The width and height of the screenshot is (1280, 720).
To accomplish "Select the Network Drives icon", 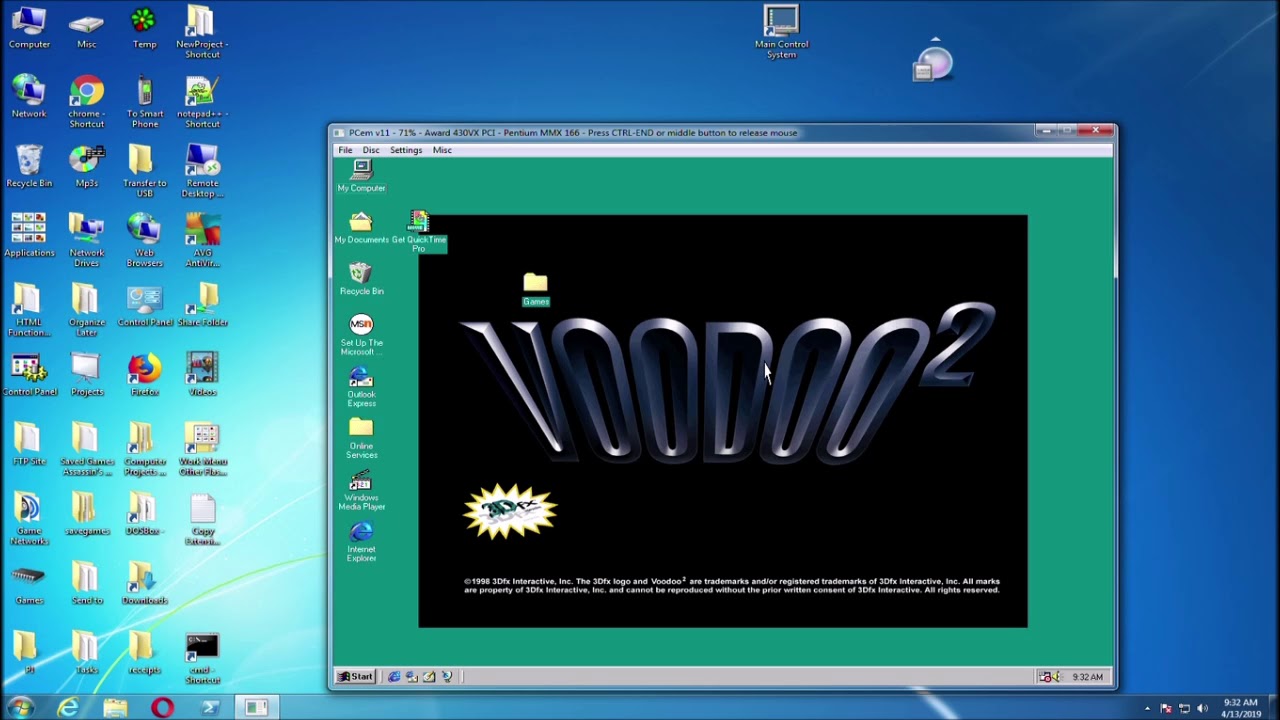I will (87, 241).
